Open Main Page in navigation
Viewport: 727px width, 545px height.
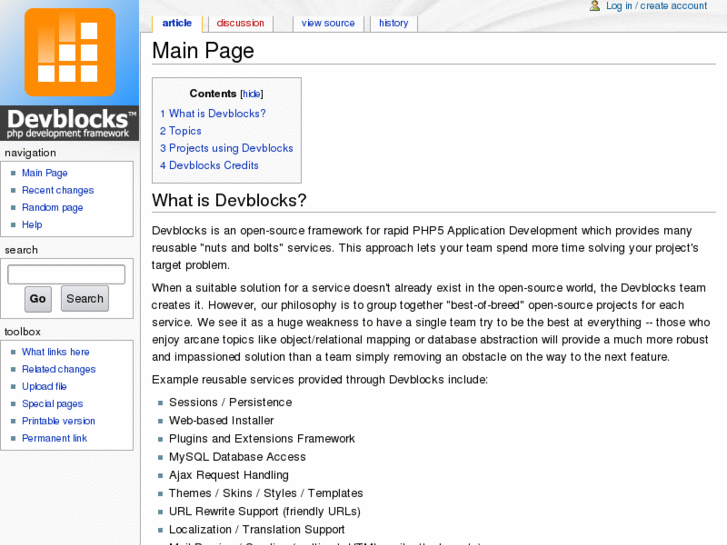(45, 173)
